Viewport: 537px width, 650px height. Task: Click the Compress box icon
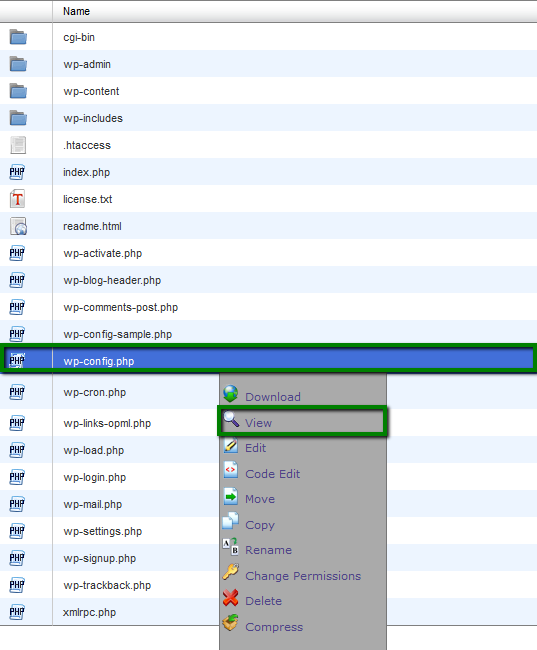click(231, 623)
